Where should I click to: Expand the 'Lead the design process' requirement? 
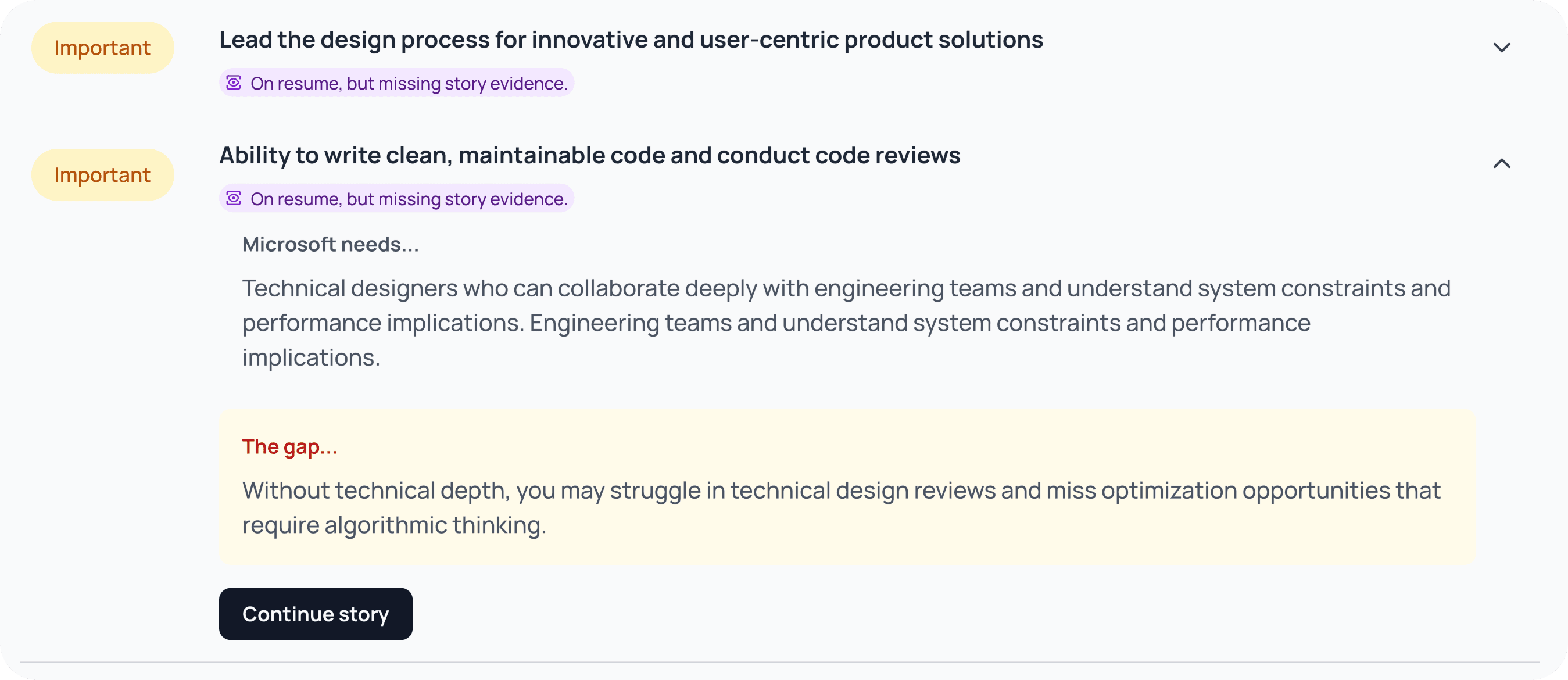[x=1502, y=48]
